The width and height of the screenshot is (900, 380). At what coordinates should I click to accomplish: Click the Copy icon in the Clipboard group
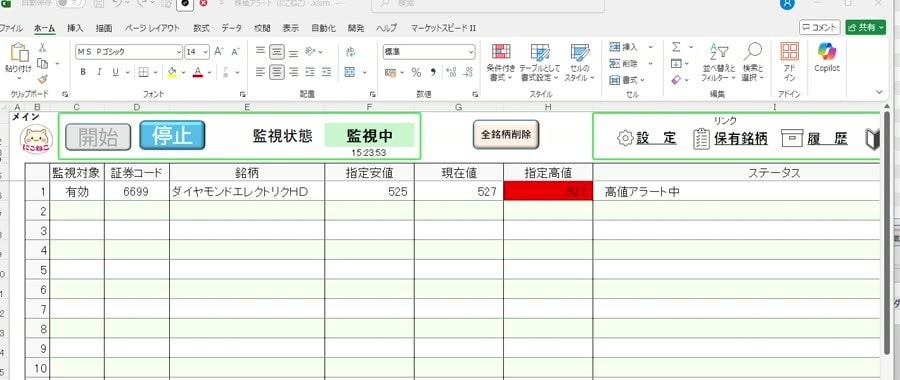pos(42,63)
